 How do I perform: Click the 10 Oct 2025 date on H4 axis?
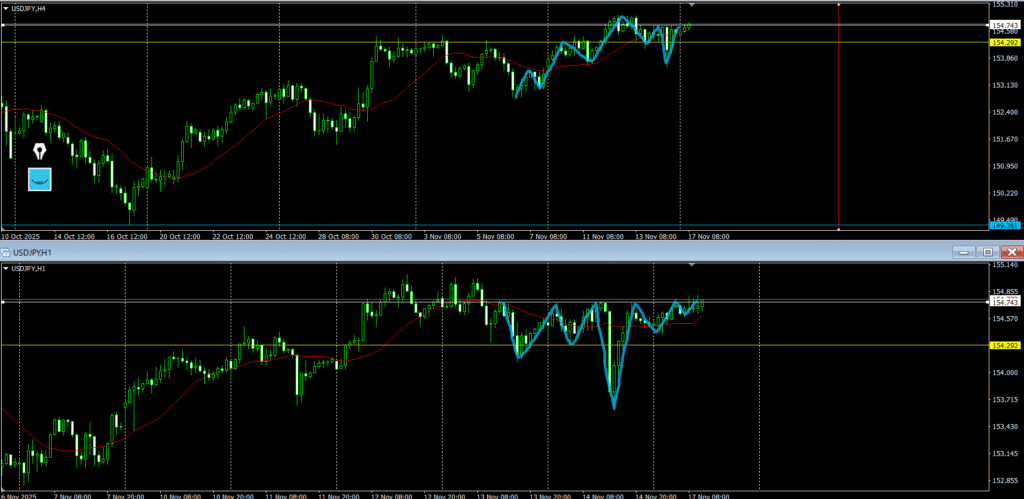(20, 237)
